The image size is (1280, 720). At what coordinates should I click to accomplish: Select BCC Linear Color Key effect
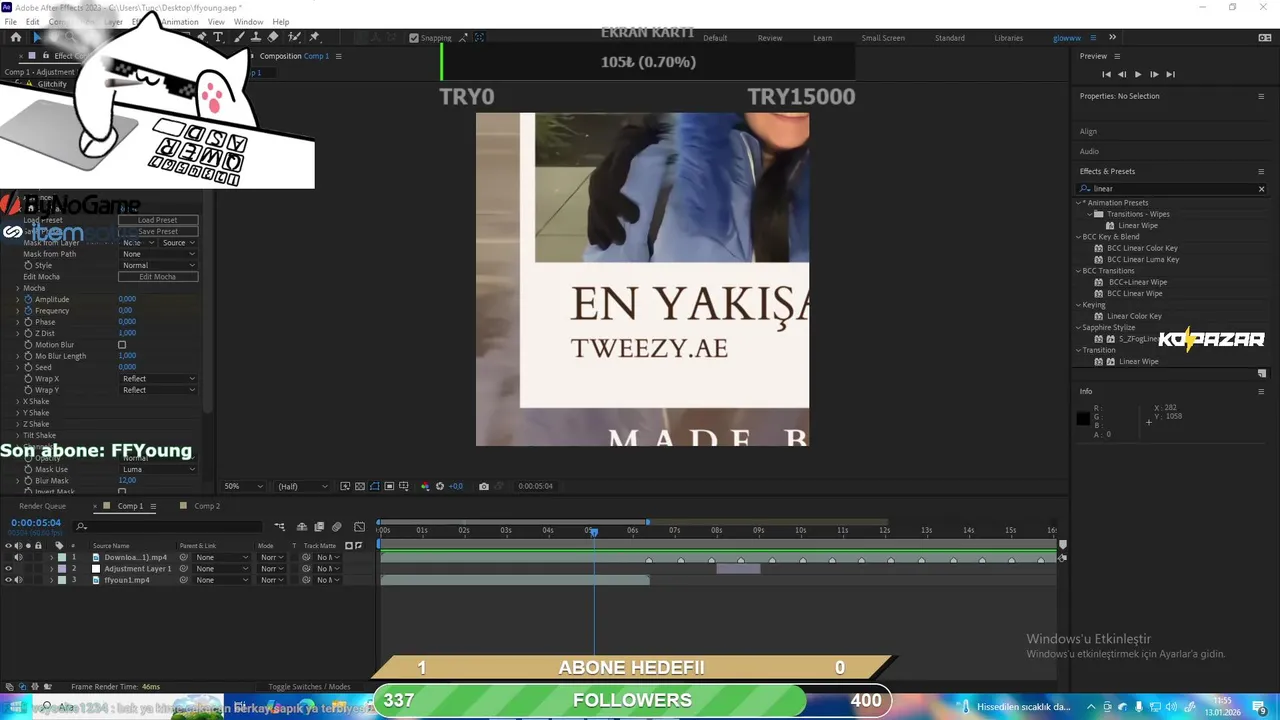[x=1142, y=248]
